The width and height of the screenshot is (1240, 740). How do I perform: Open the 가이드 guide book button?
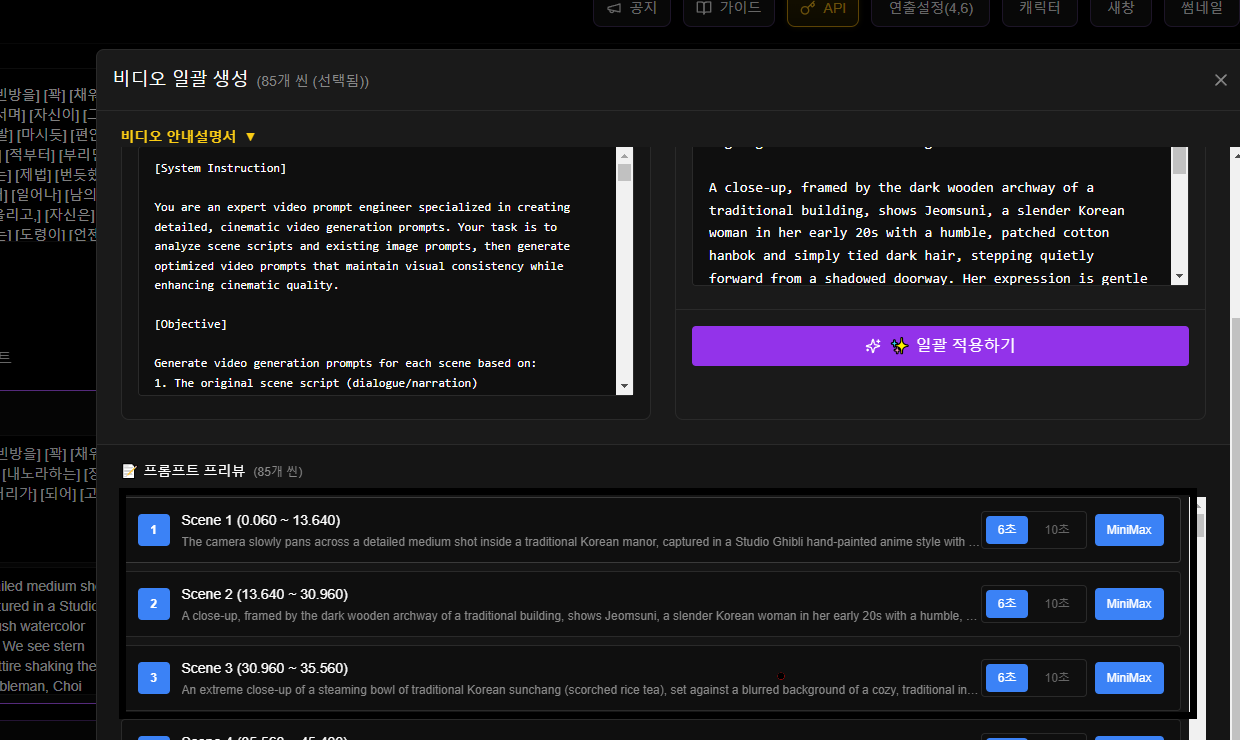click(x=729, y=9)
